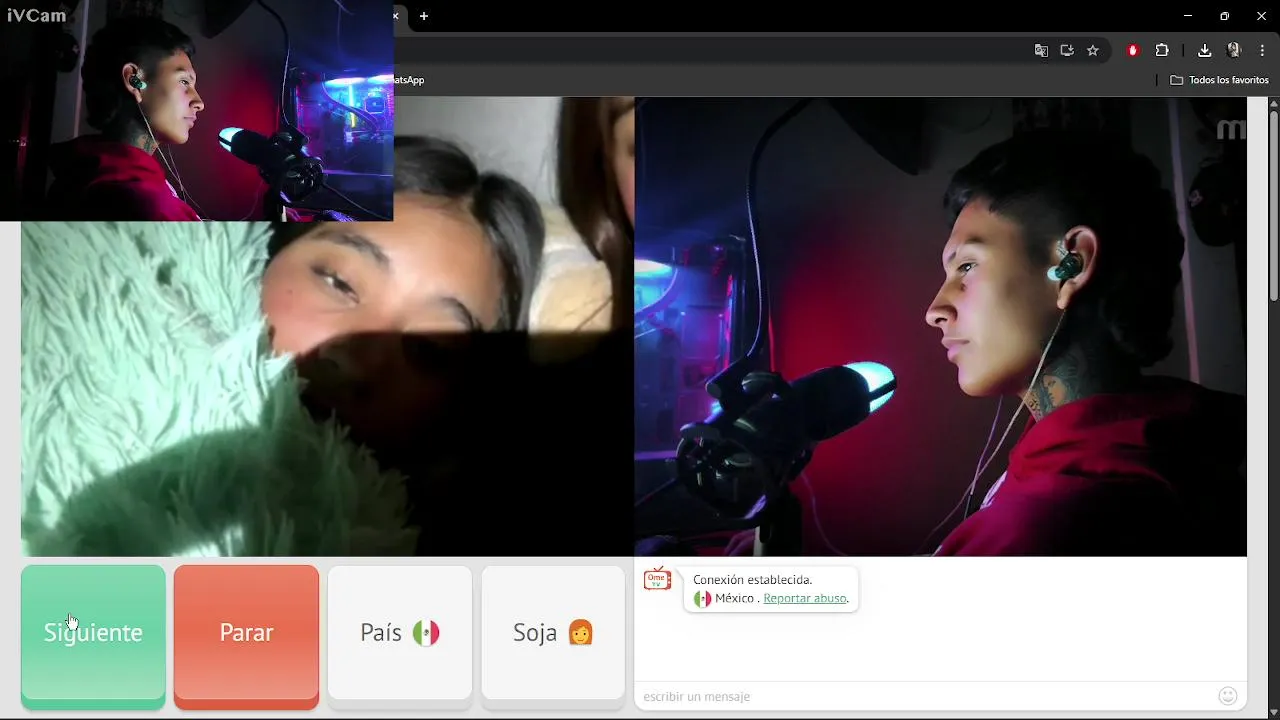Click the iVCam overlay preview window
This screenshot has width=1280, height=720.
click(x=197, y=110)
